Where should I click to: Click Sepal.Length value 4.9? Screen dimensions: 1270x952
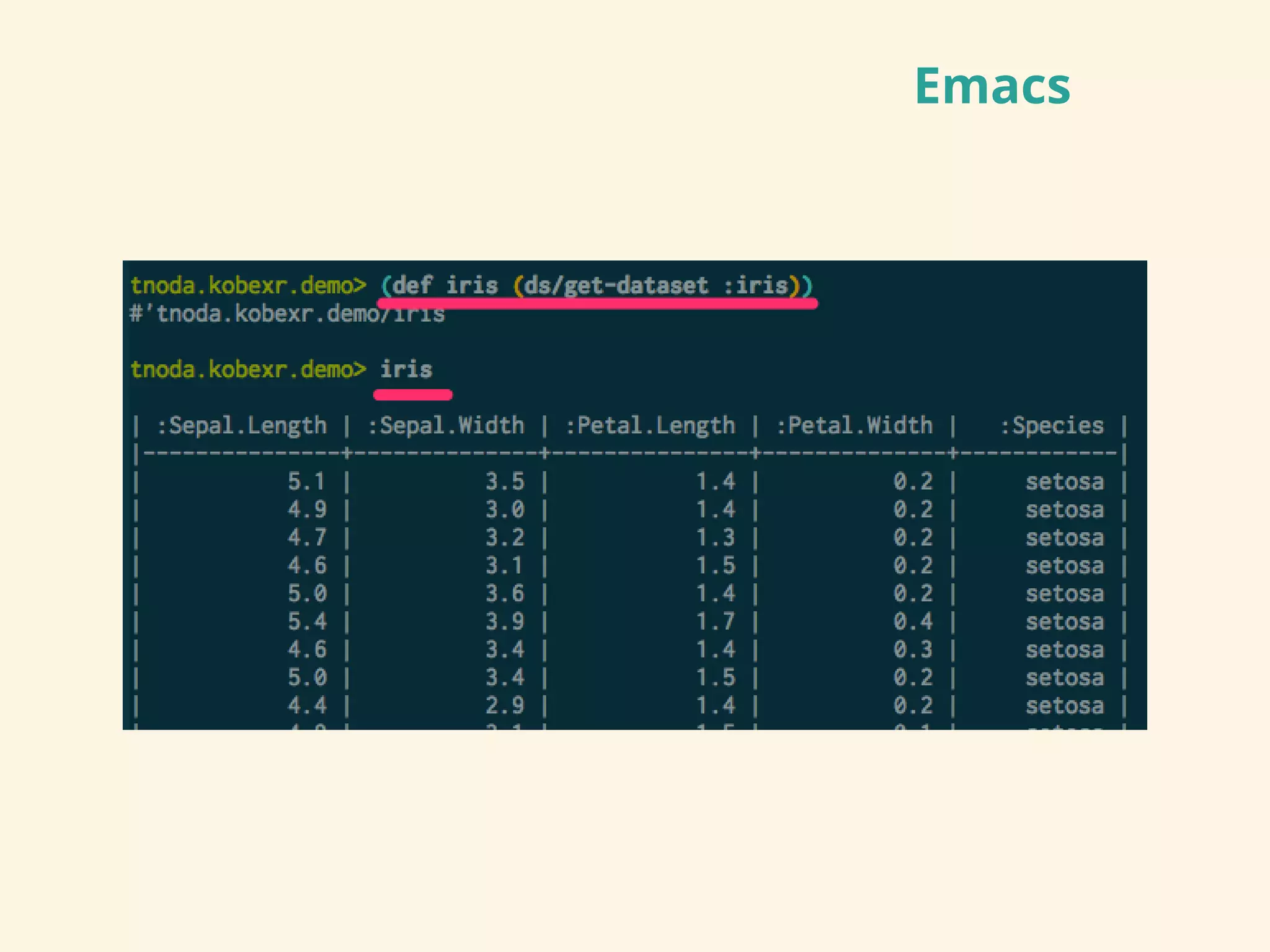coord(307,509)
